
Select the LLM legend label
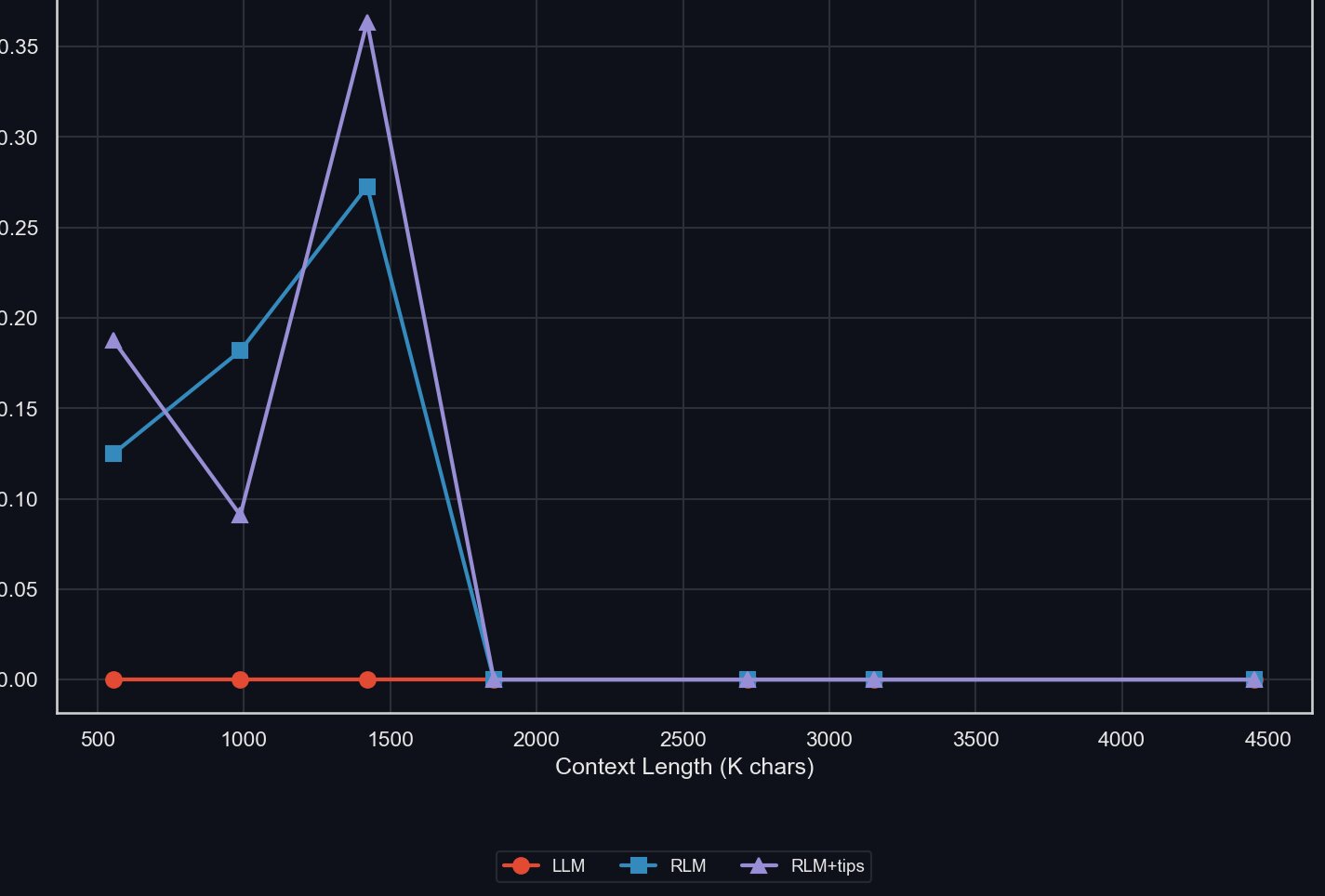click(x=568, y=866)
